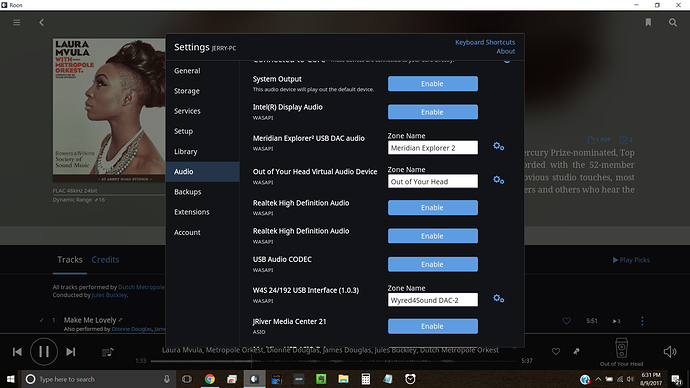Switch to the Tracks tab

click(70, 260)
